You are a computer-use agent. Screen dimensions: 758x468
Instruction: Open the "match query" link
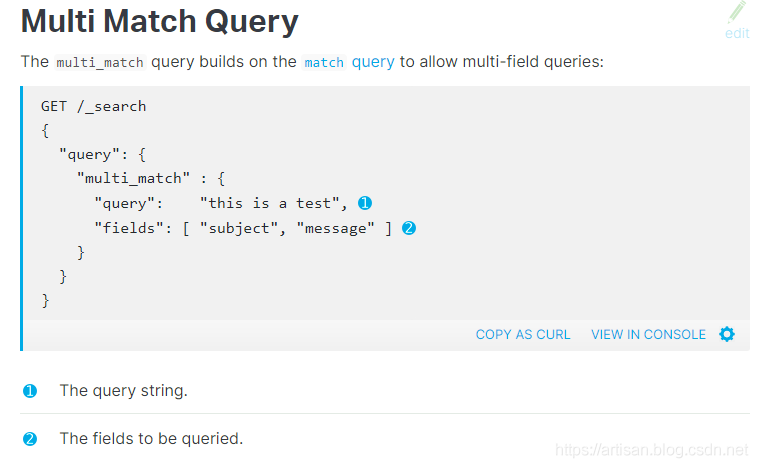(x=349, y=61)
